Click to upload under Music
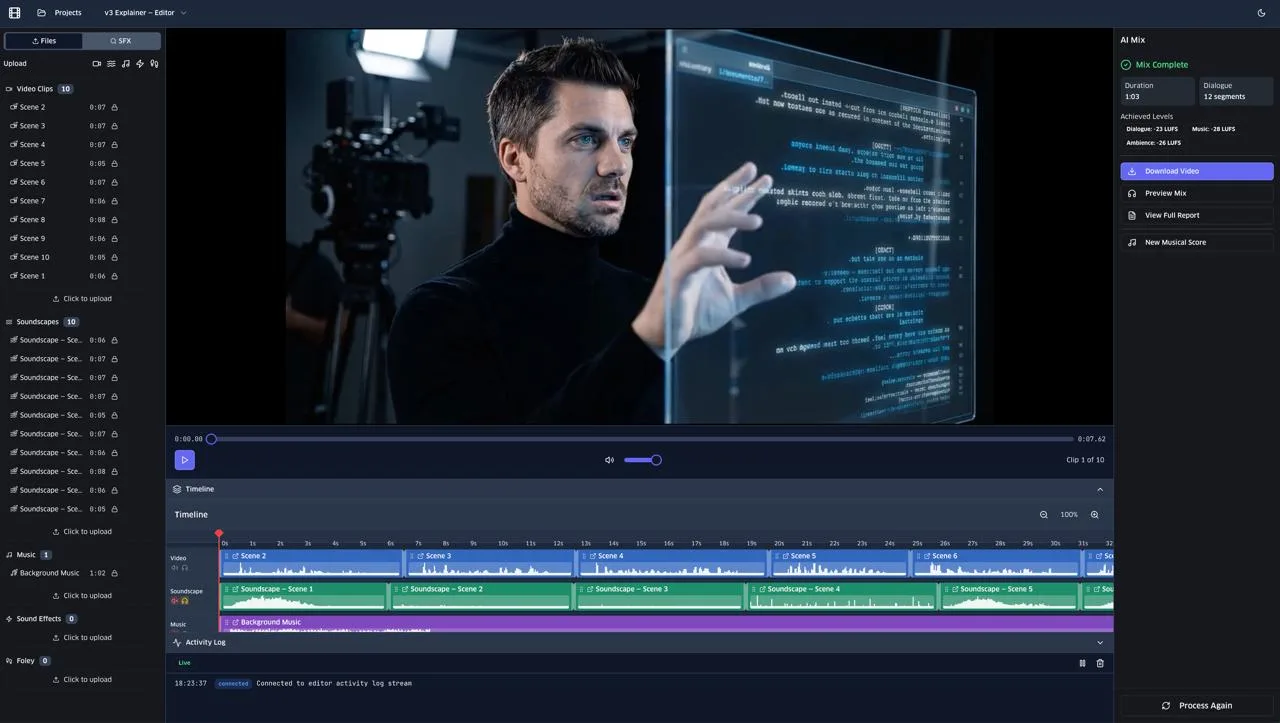Image resolution: width=1280 pixels, height=723 pixels. coord(82,596)
